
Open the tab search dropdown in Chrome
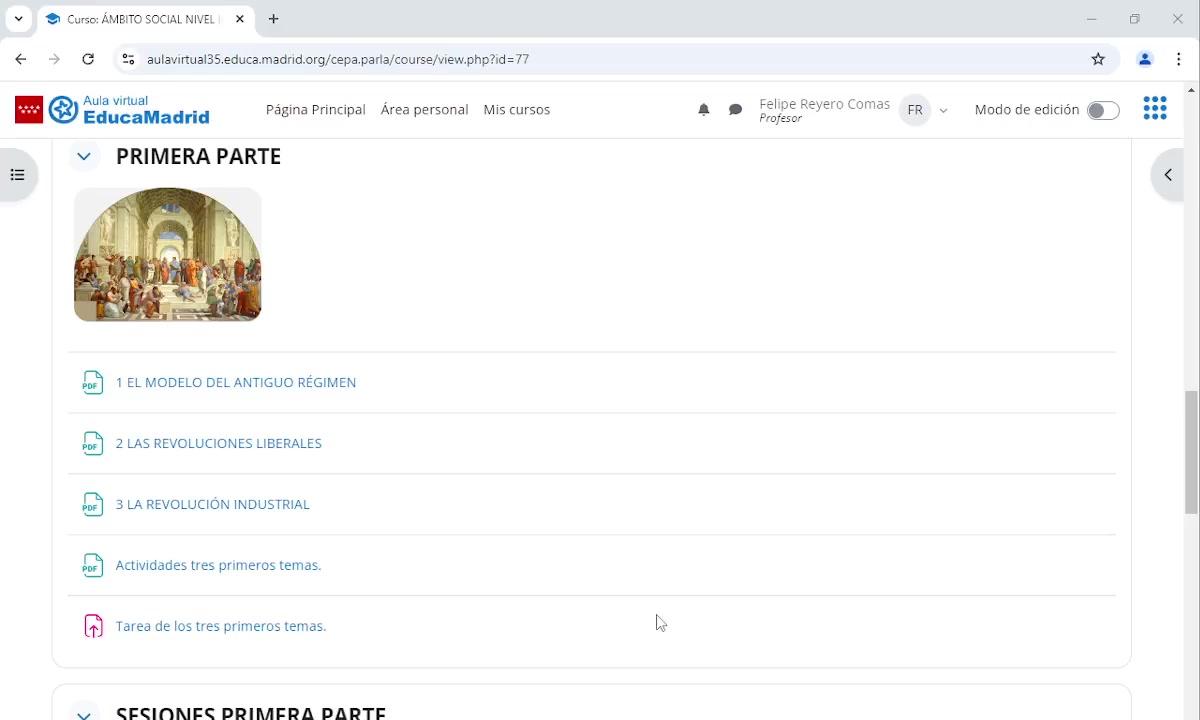18,19
